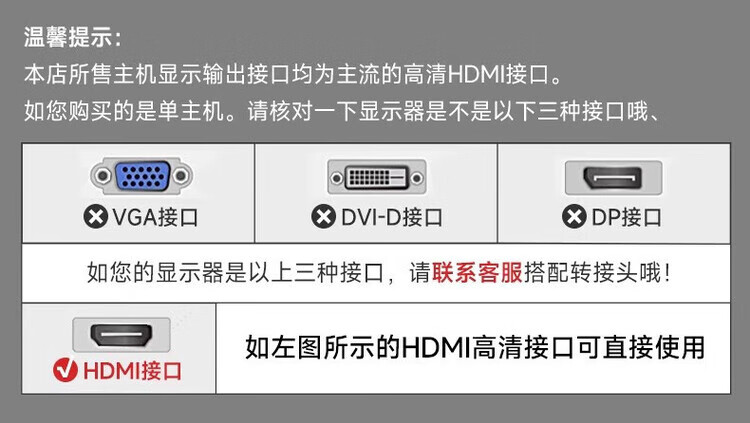Click the HDMI connector image
750x423 pixels.
pos(121,334)
